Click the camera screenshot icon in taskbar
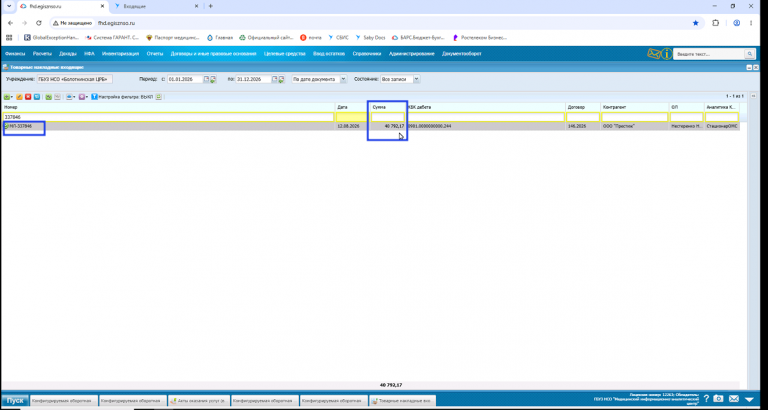The image size is (768, 410). [719, 399]
